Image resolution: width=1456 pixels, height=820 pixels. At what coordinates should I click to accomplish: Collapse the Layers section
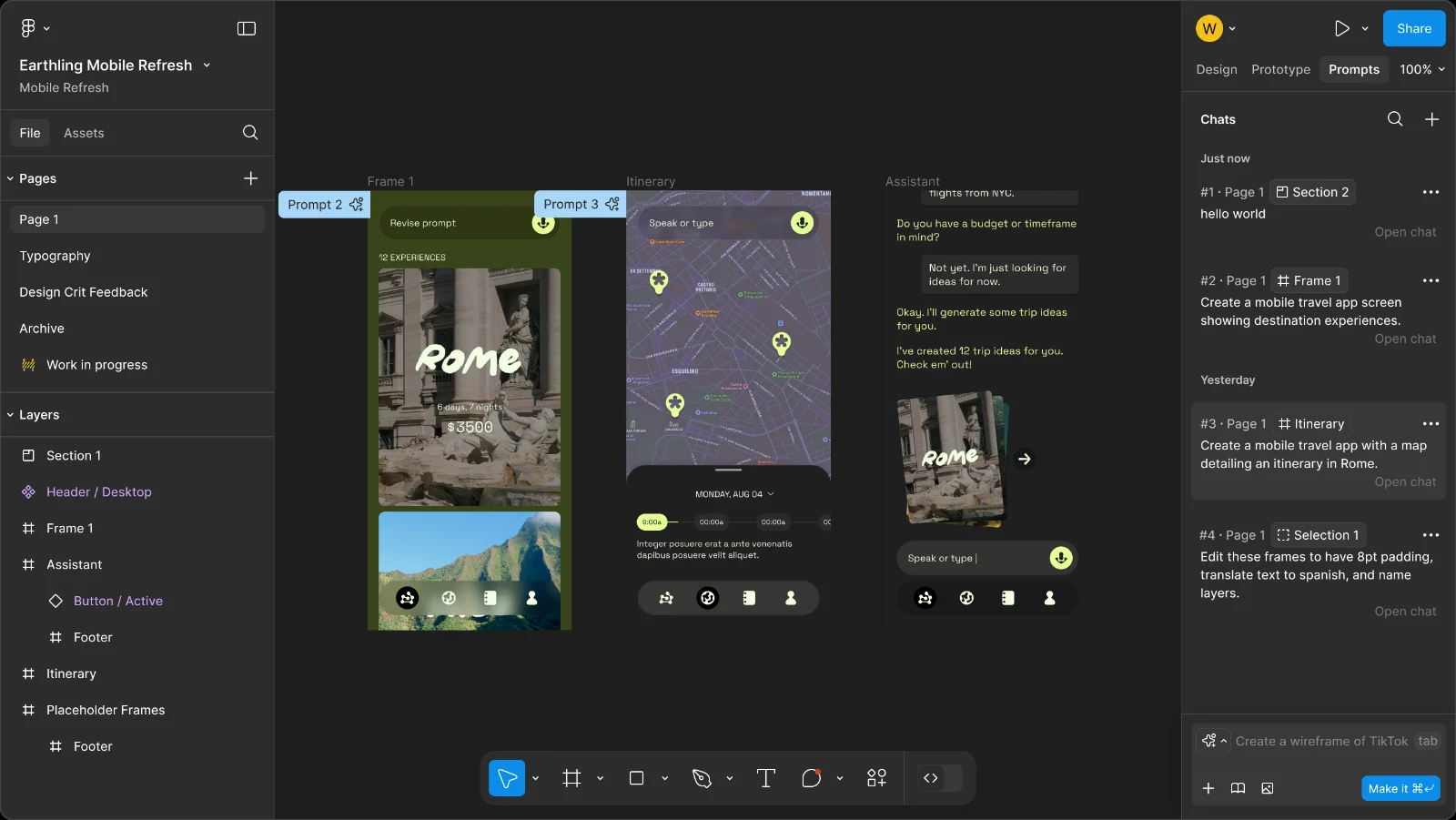(x=10, y=415)
